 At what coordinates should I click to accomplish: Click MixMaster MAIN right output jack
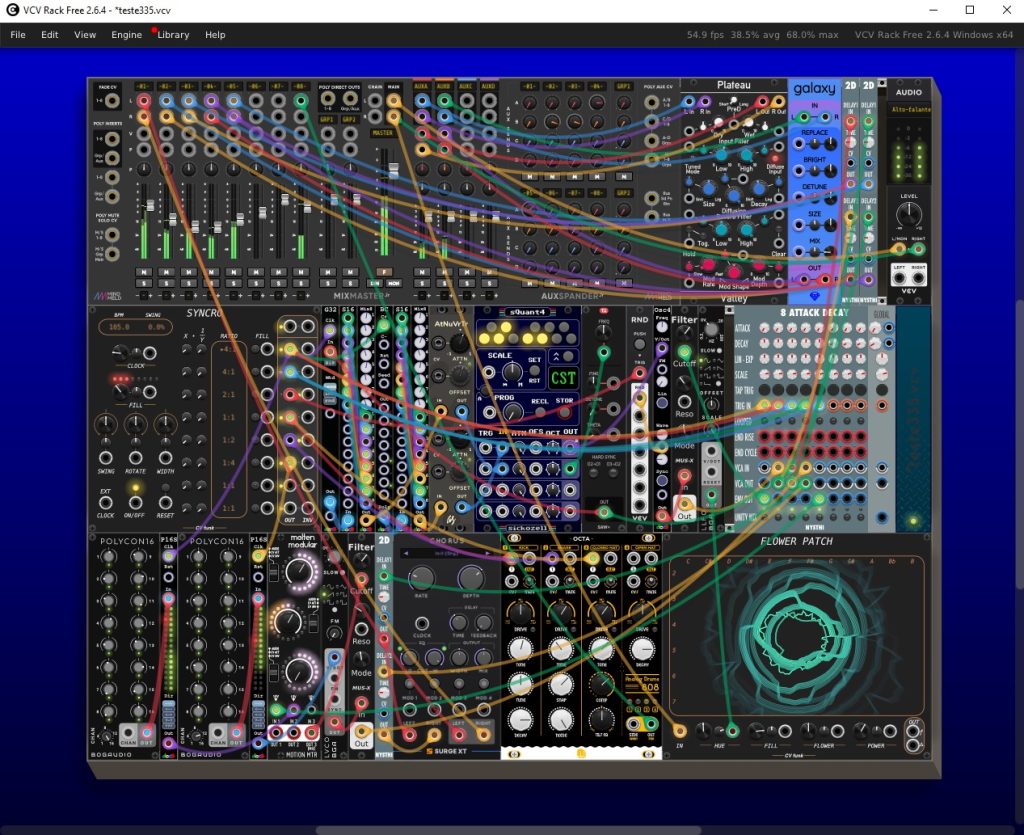tap(394, 117)
